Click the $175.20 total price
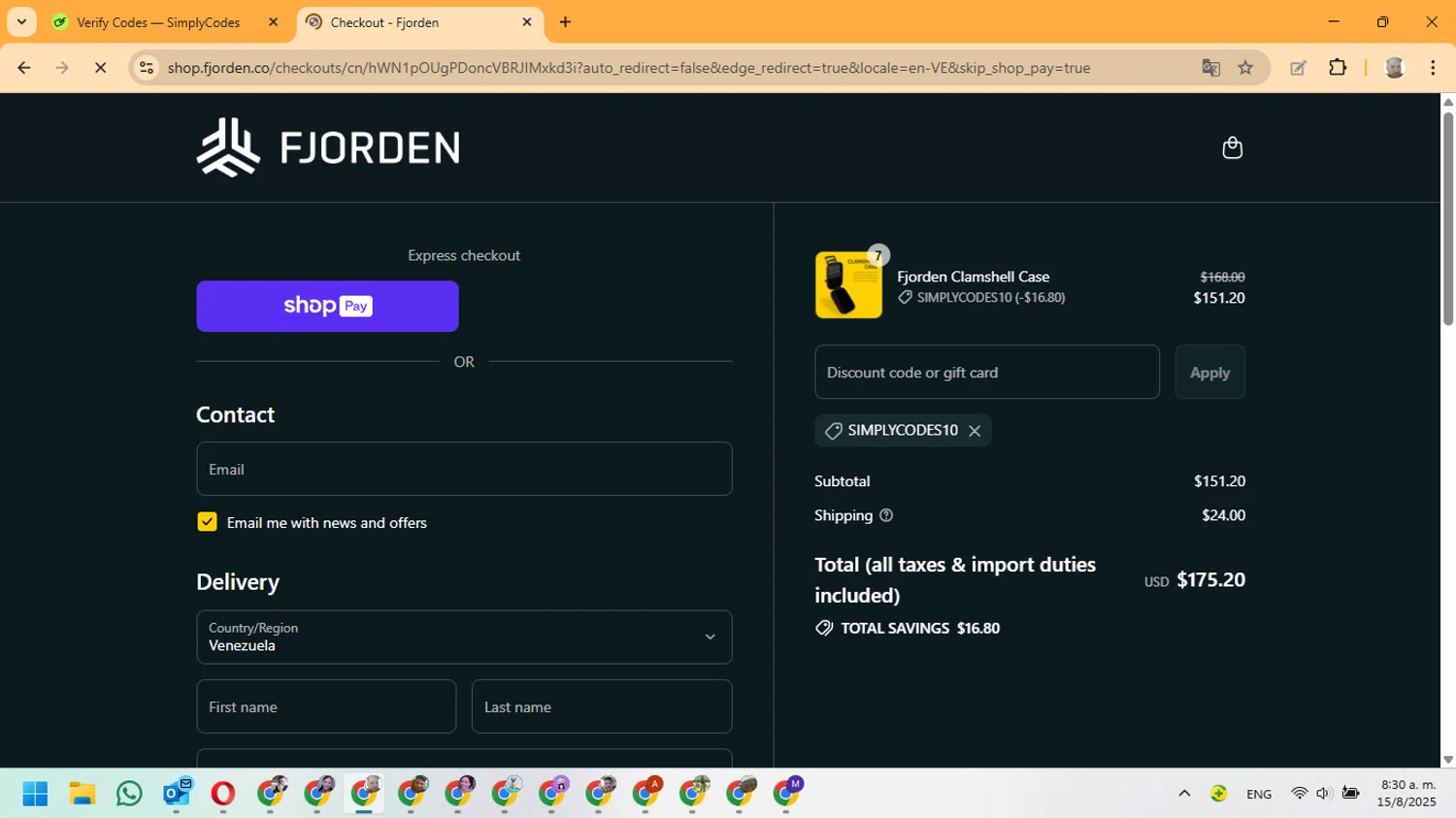Image resolution: width=1456 pixels, height=818 pixels. click(x=1210, y=580)
